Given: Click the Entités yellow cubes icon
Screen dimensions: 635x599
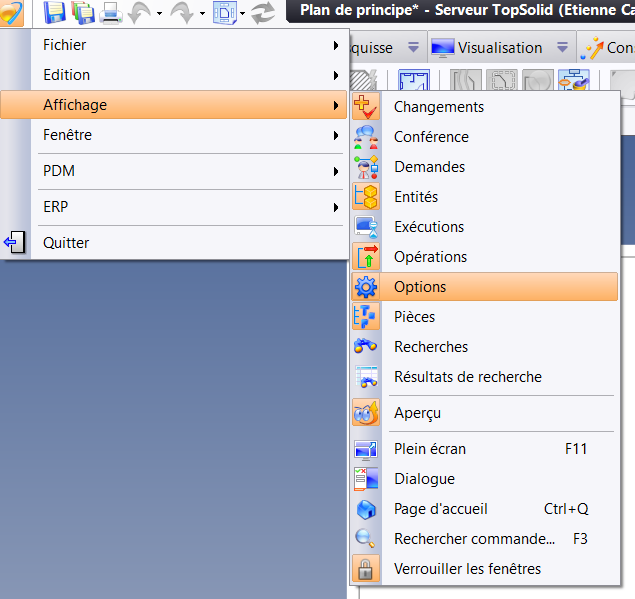Looking at the screenshot, I should 366,196.
